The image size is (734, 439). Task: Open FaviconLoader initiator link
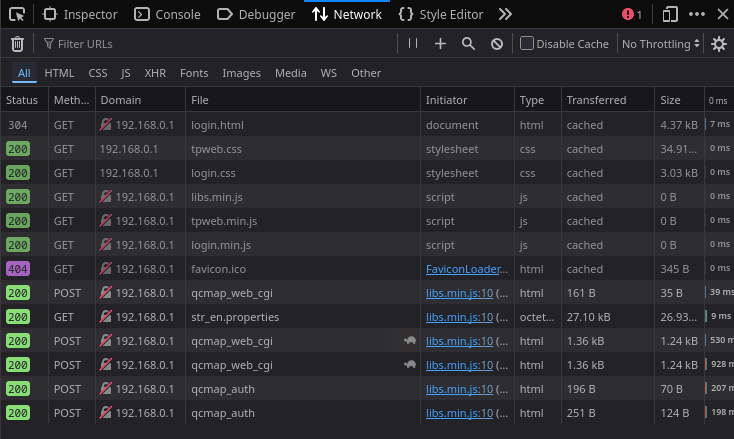tap(467, 269)
